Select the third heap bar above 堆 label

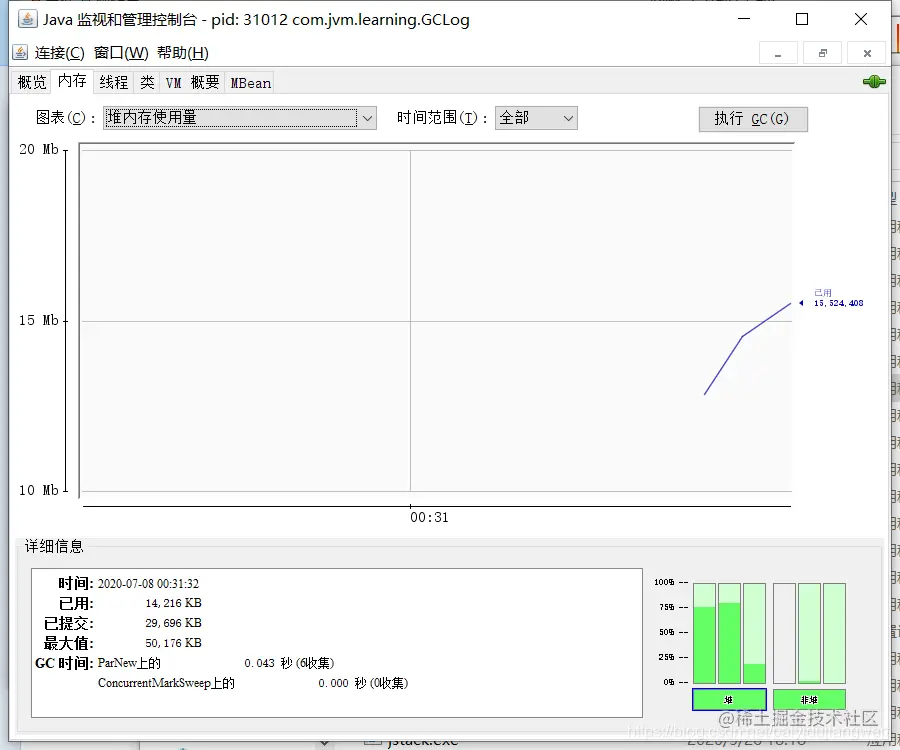coord(753,640)
